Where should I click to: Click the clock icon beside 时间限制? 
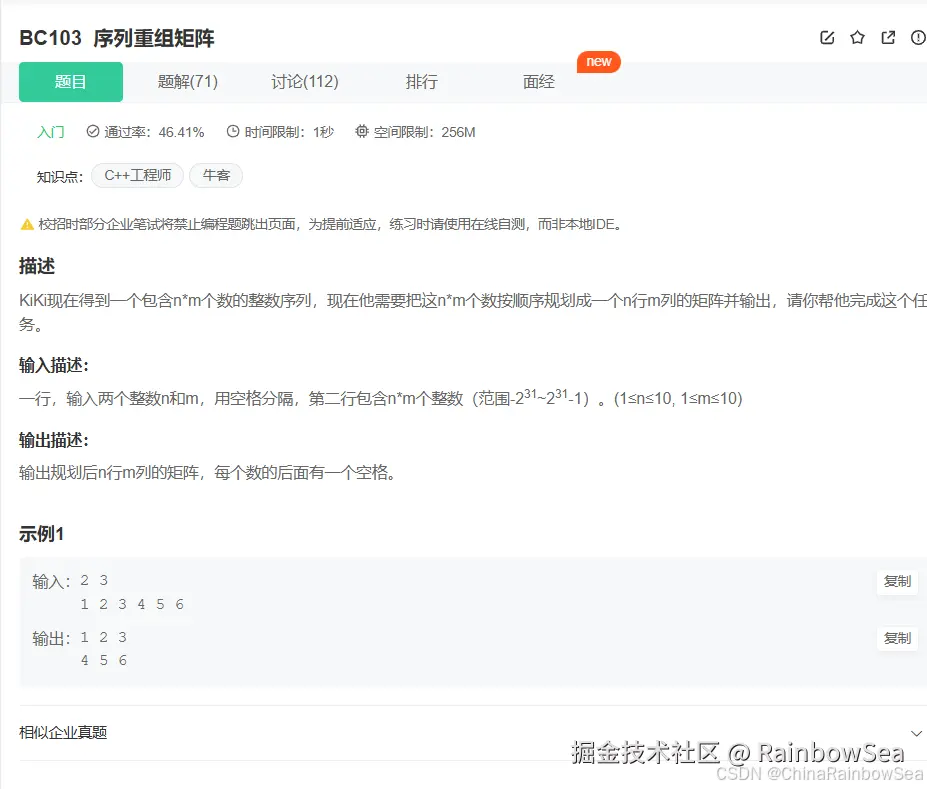pos(231,131)
